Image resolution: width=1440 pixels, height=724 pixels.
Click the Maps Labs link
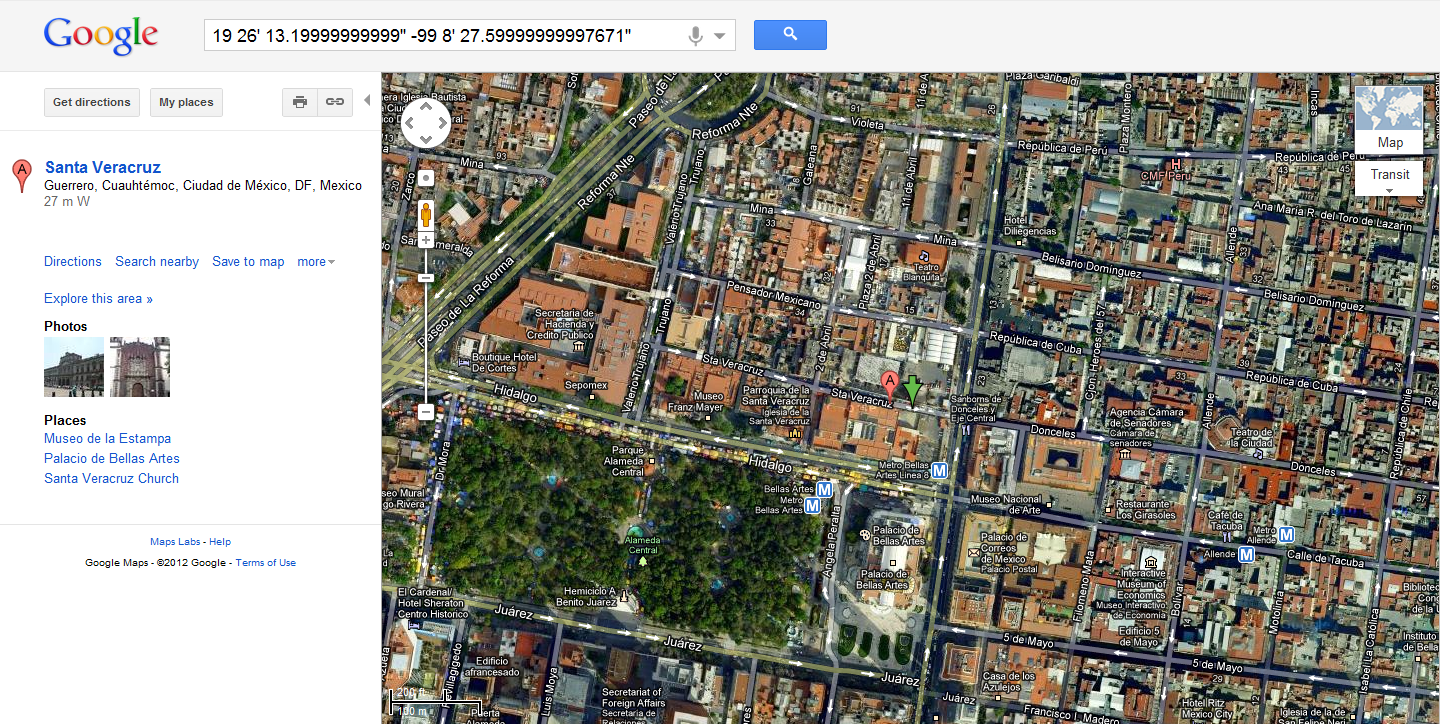pos(175,542)
